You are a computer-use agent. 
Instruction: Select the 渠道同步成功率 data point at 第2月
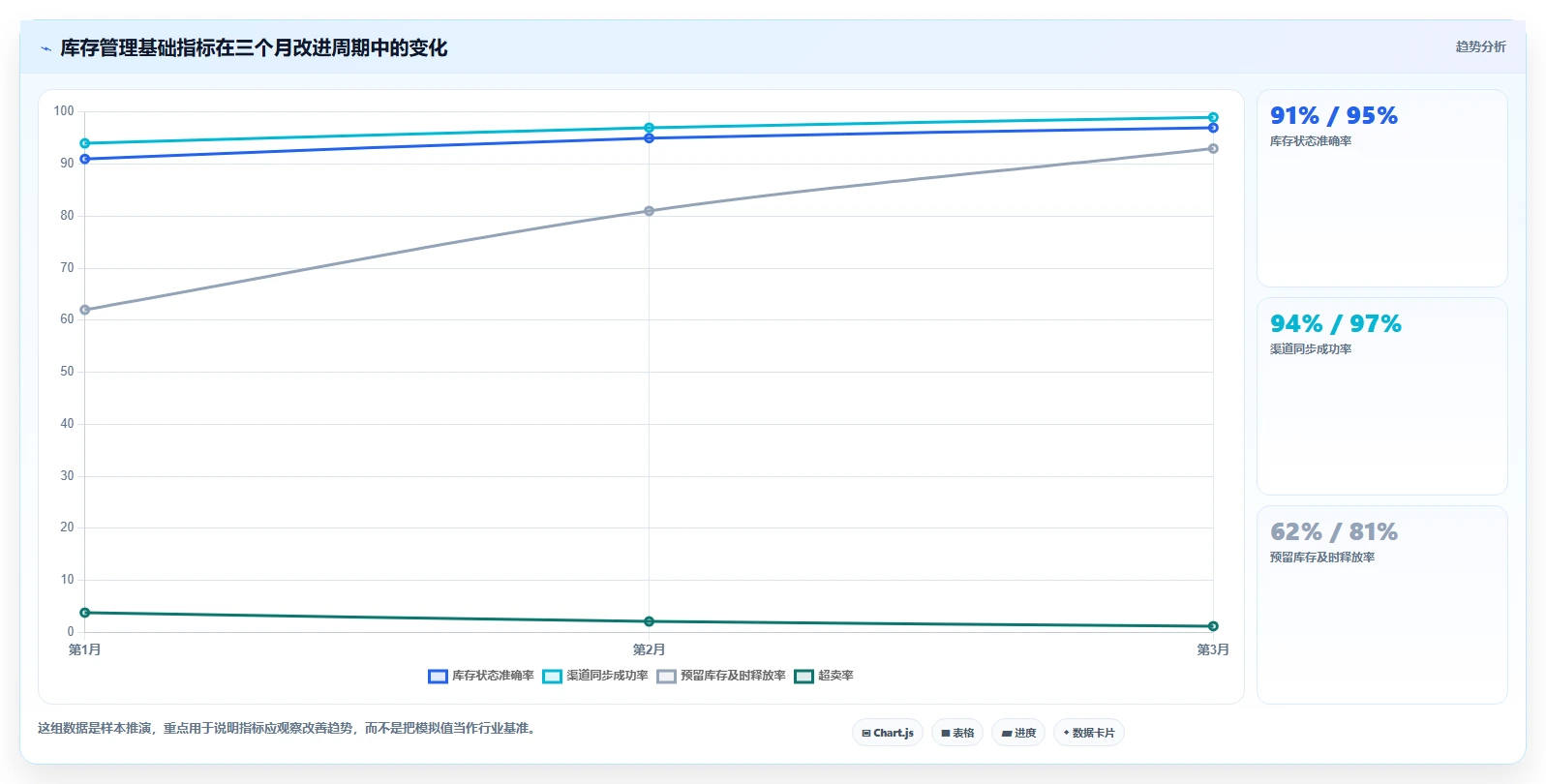tap(649, 128)
